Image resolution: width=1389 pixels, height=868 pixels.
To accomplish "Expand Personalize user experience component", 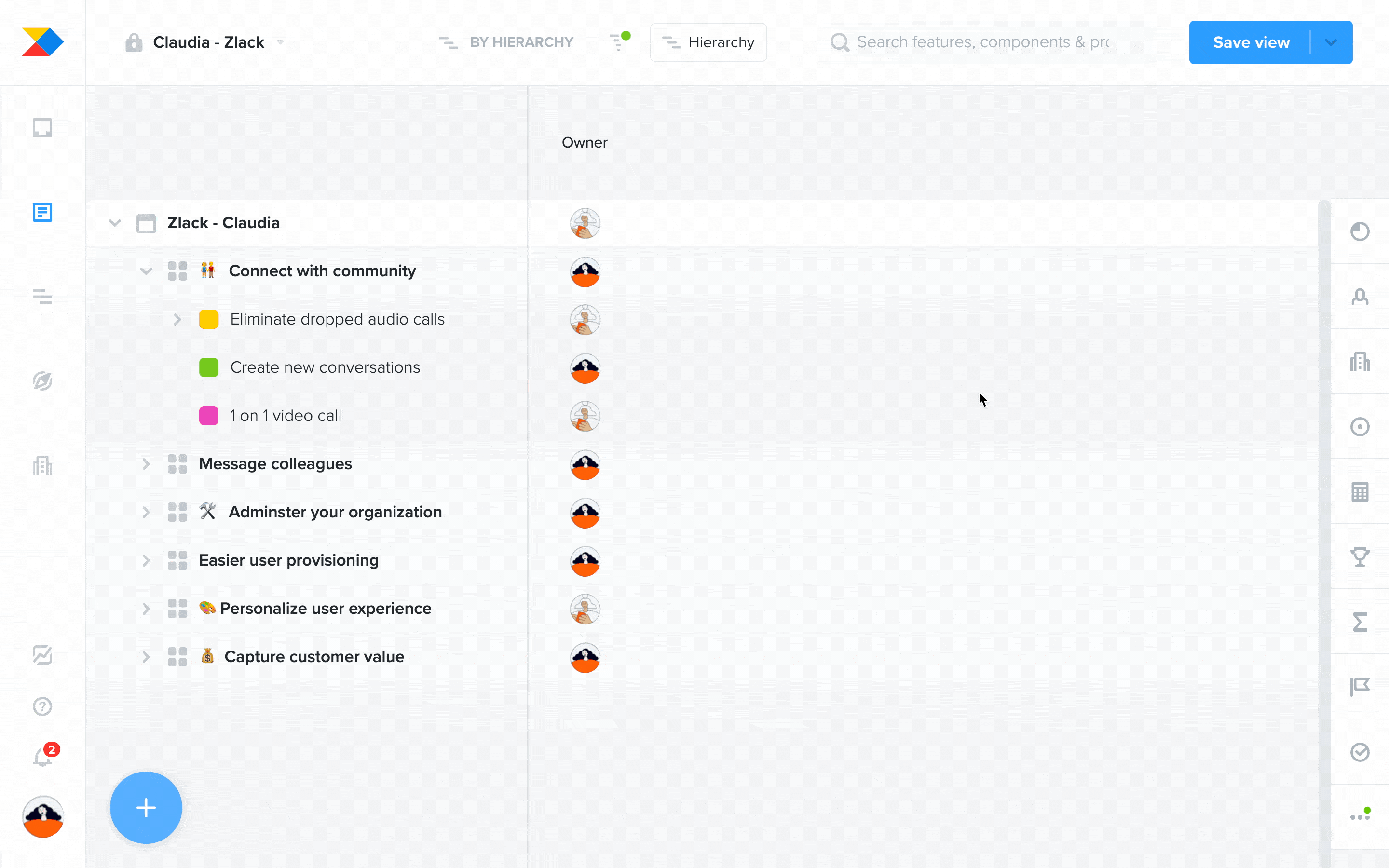I will pyautogui.click(x=146, y=609).
